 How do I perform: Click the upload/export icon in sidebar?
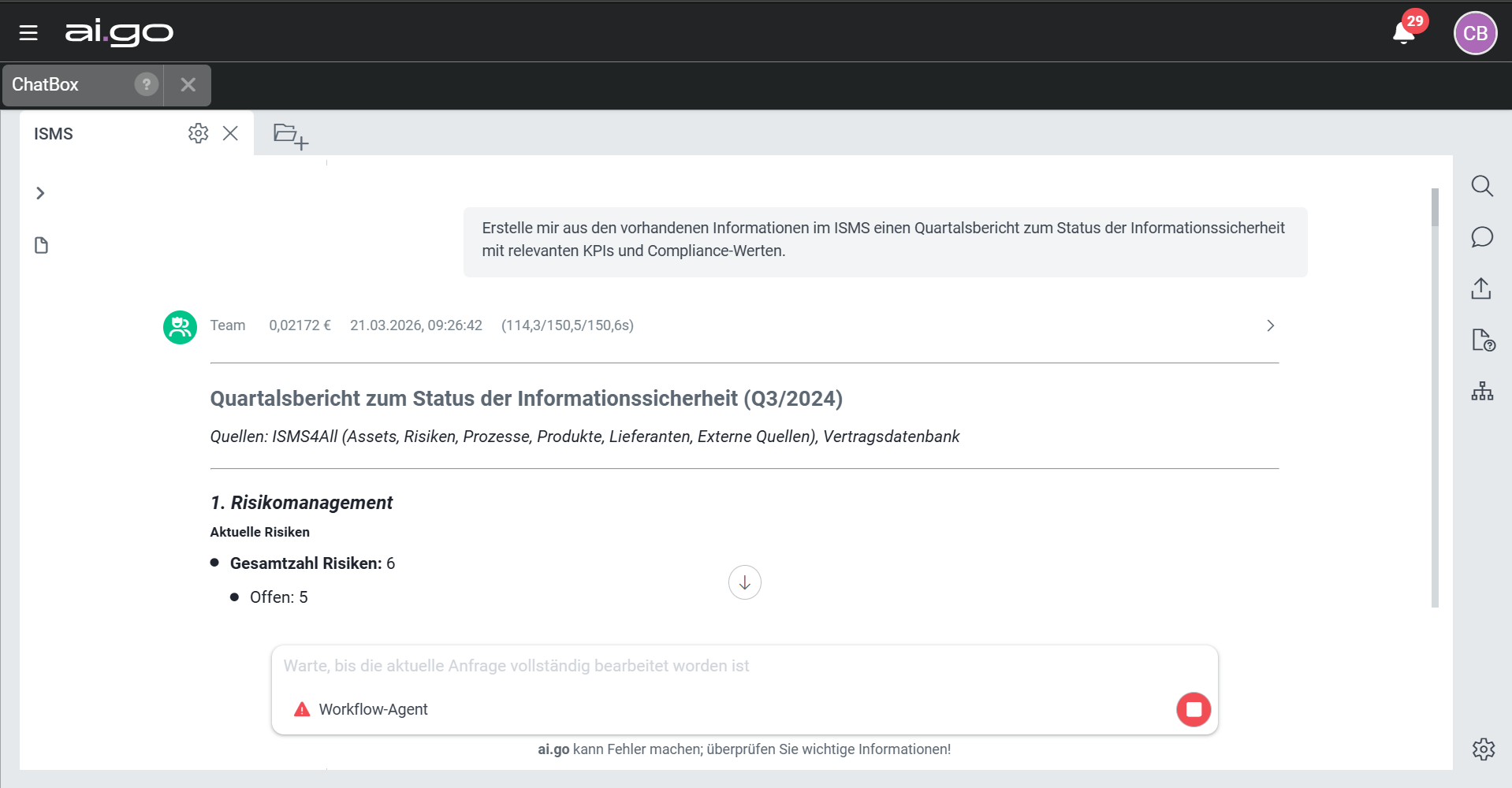(1481, 288)
